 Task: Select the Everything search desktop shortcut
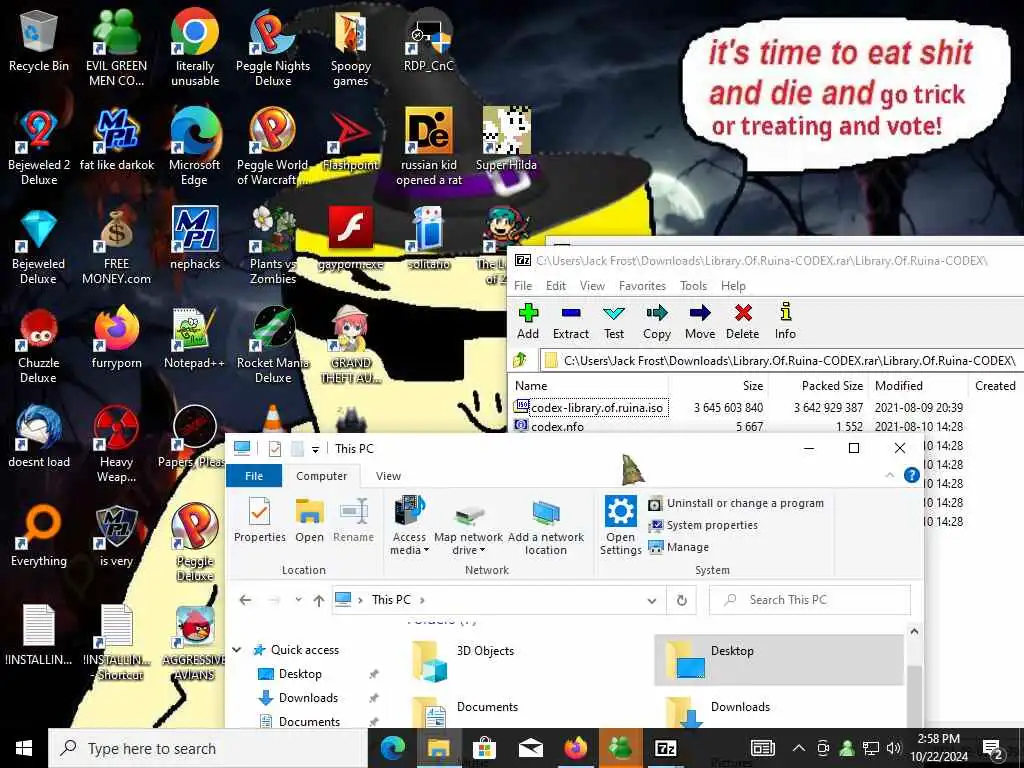click(39, 536)
